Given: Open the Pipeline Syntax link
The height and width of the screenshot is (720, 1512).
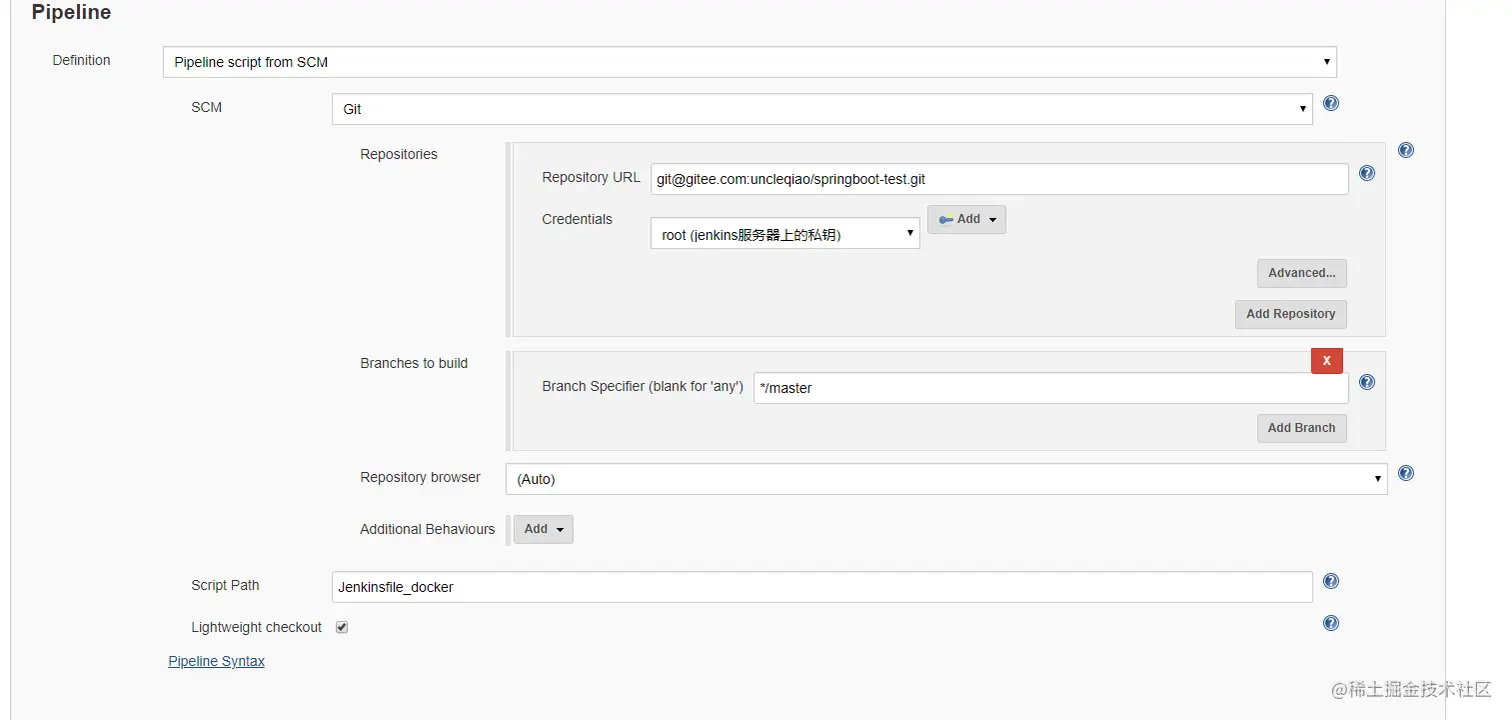Looking at the screenshot, I should pos(216,661).
